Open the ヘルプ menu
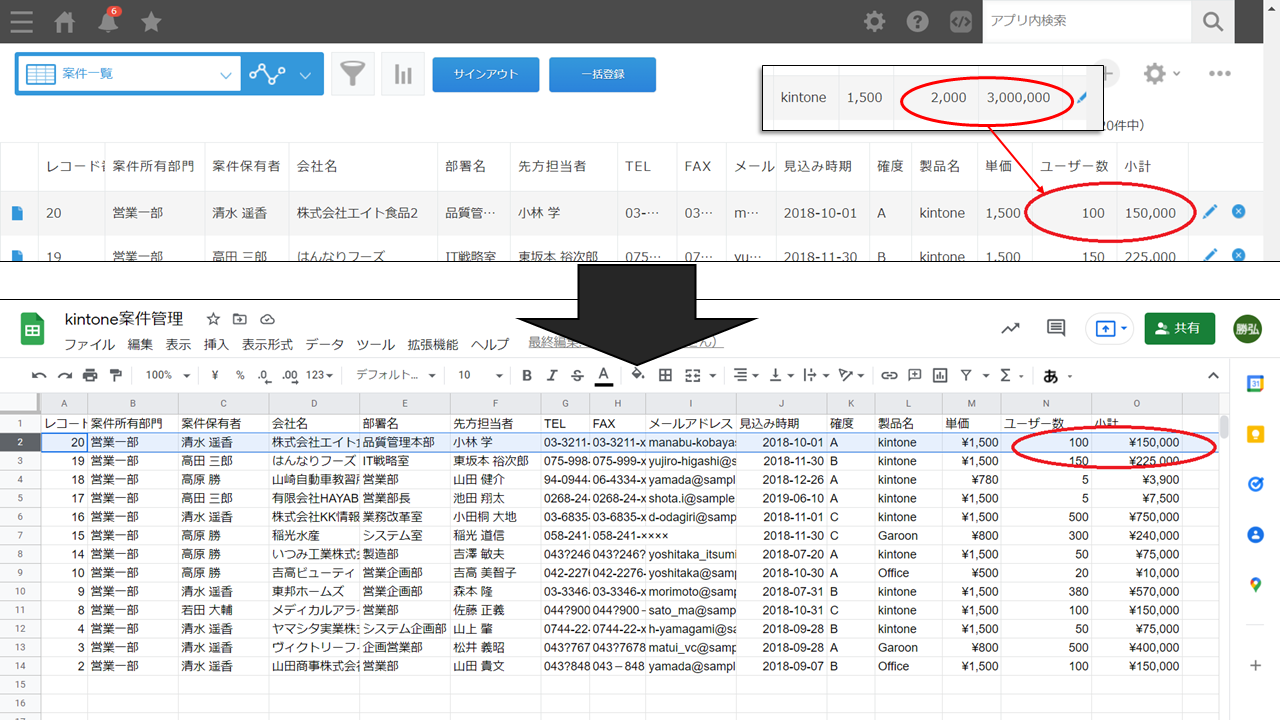Screen dimensions: 1280x720 coord(490,345)
